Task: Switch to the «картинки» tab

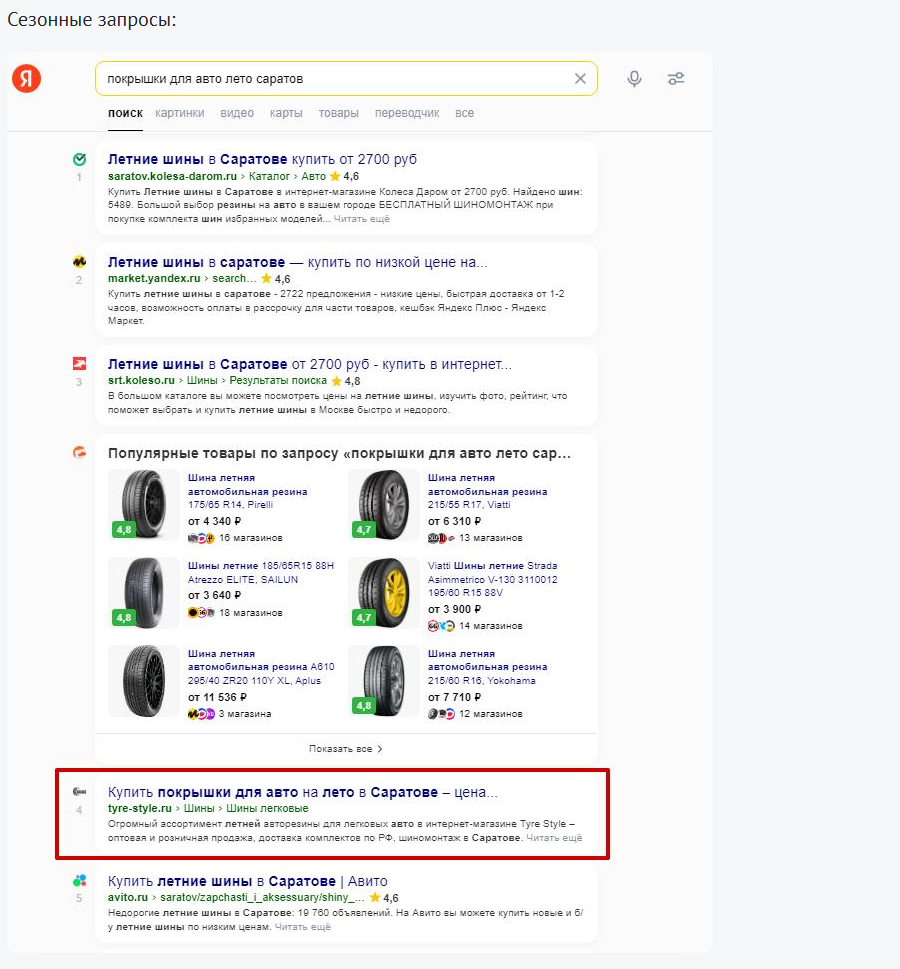Action: coord(180,113)
